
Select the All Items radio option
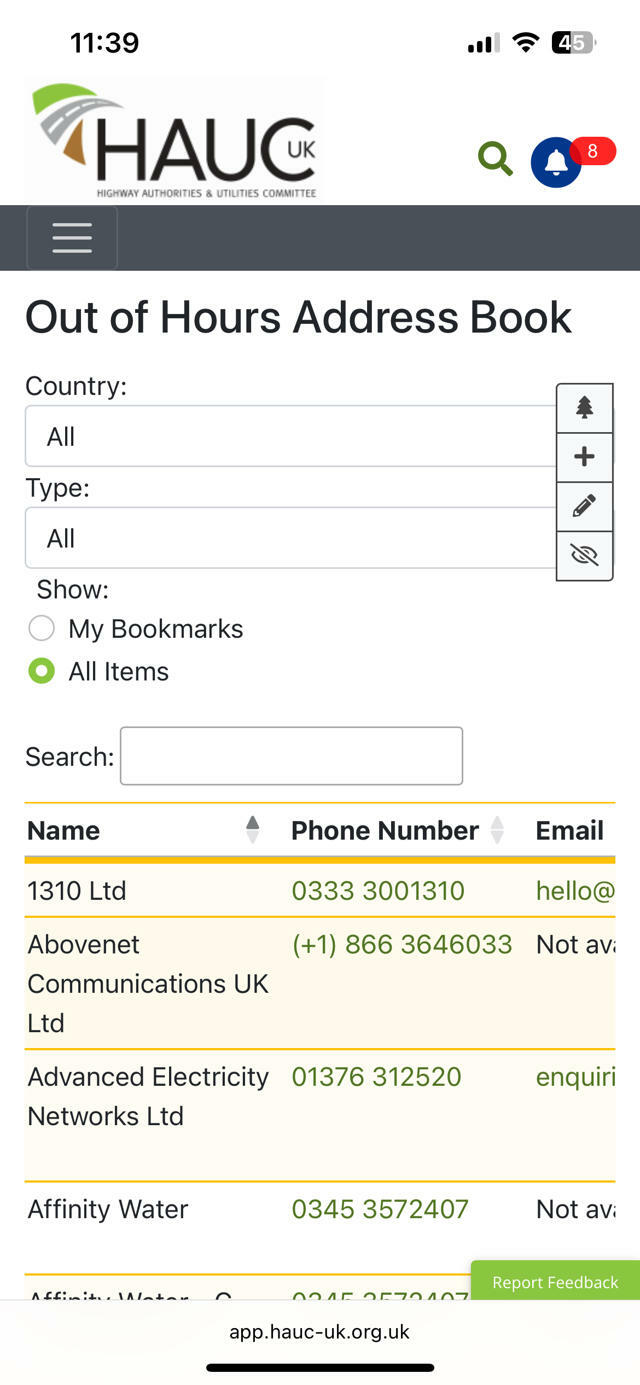click(x=41, y=671)
